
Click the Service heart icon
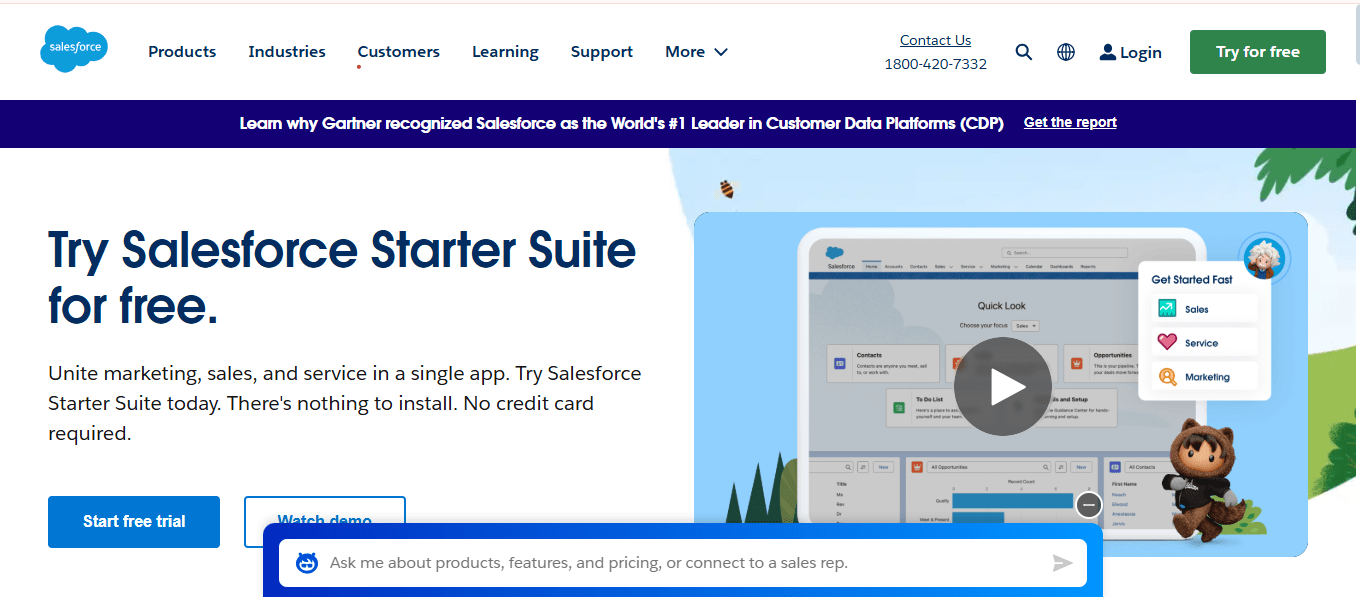tap(1167, 342)
